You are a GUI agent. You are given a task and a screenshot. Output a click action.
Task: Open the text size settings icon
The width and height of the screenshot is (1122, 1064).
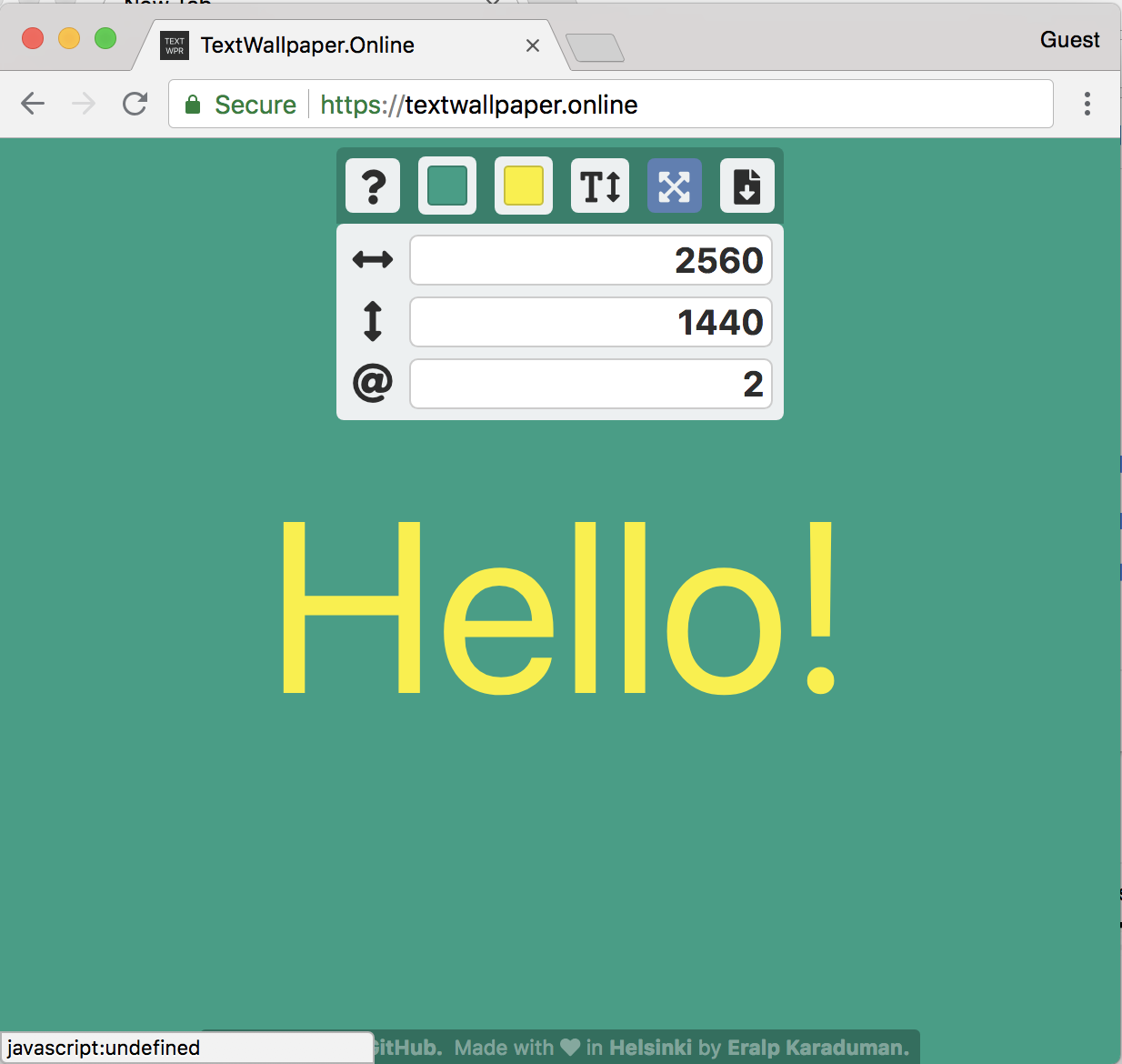tap(600, 186)
